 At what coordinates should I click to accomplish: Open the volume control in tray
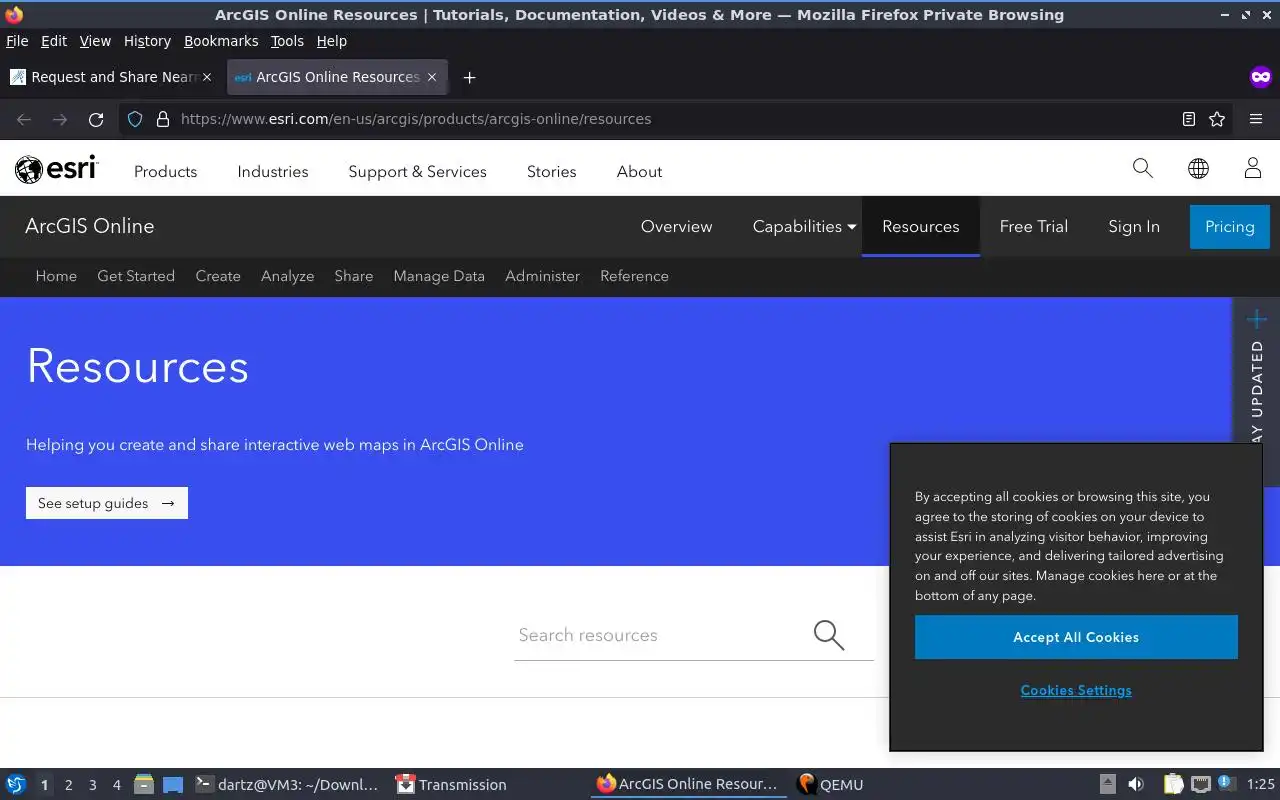(x=1136, y=784)
